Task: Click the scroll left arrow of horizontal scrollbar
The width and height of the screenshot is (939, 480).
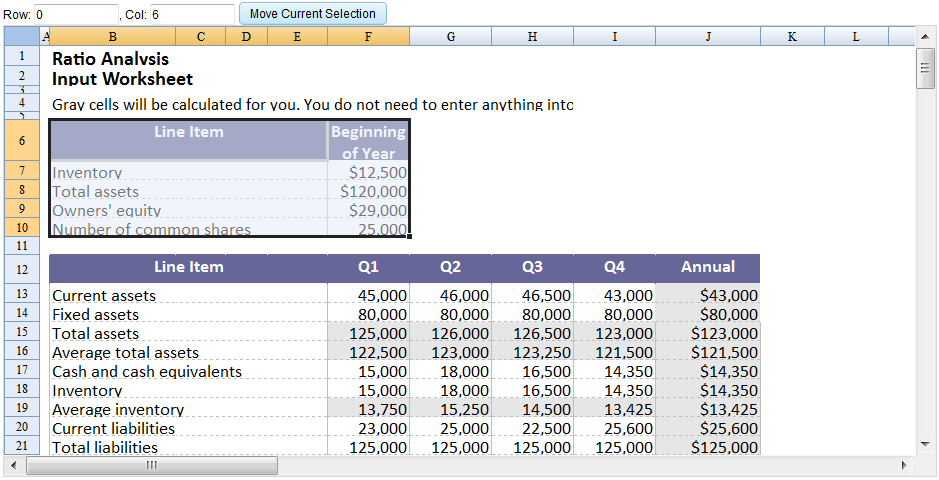Action: pos(14,465)
